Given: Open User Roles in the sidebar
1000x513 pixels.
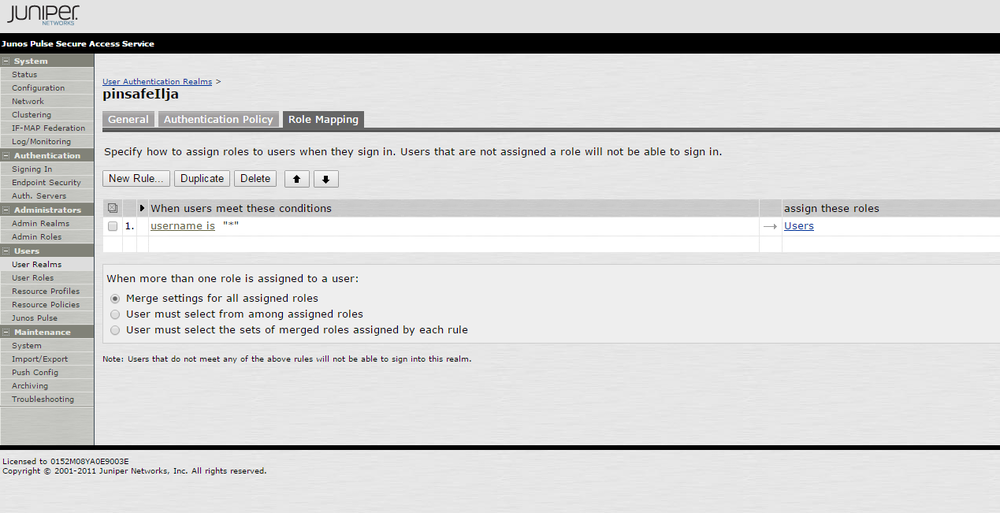Looking at the screenshot, I should coord(33,278).
